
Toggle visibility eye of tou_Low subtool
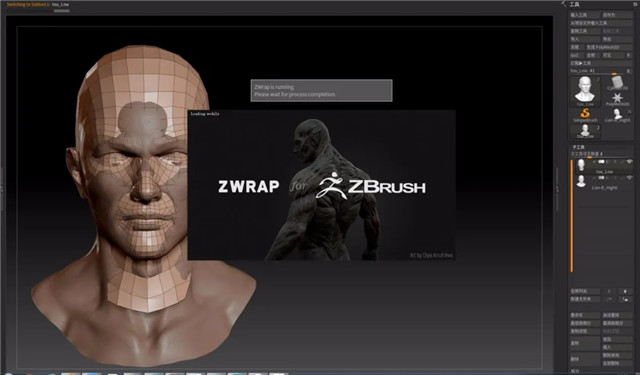tap(629, 162)
